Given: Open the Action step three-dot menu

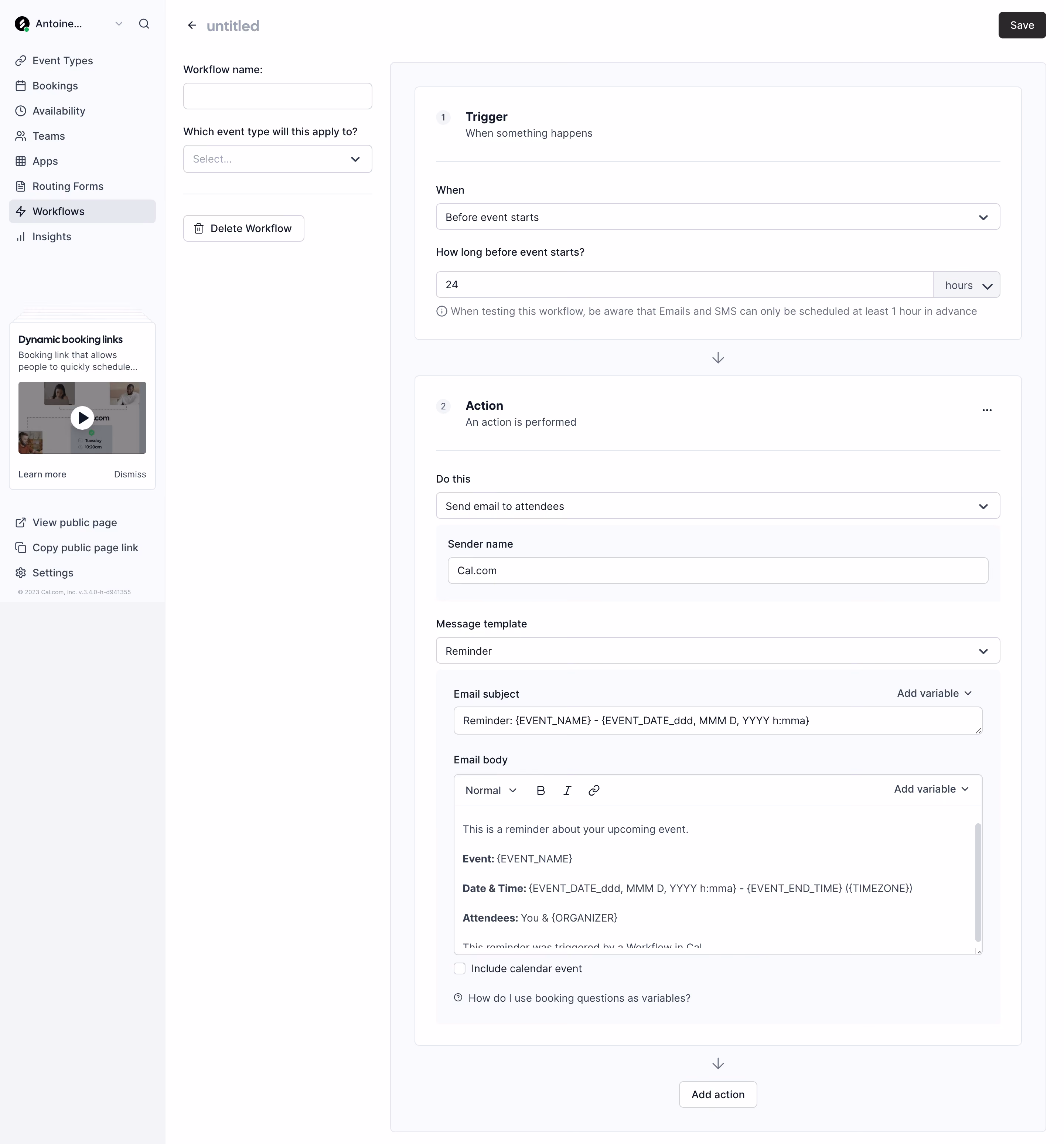Looking at the screenshot, I should coord(987,410).
